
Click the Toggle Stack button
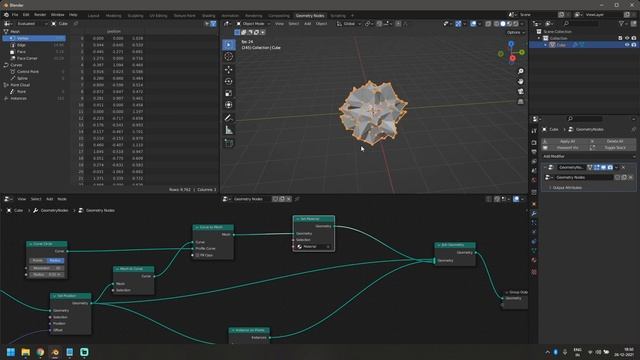(615, 148)
